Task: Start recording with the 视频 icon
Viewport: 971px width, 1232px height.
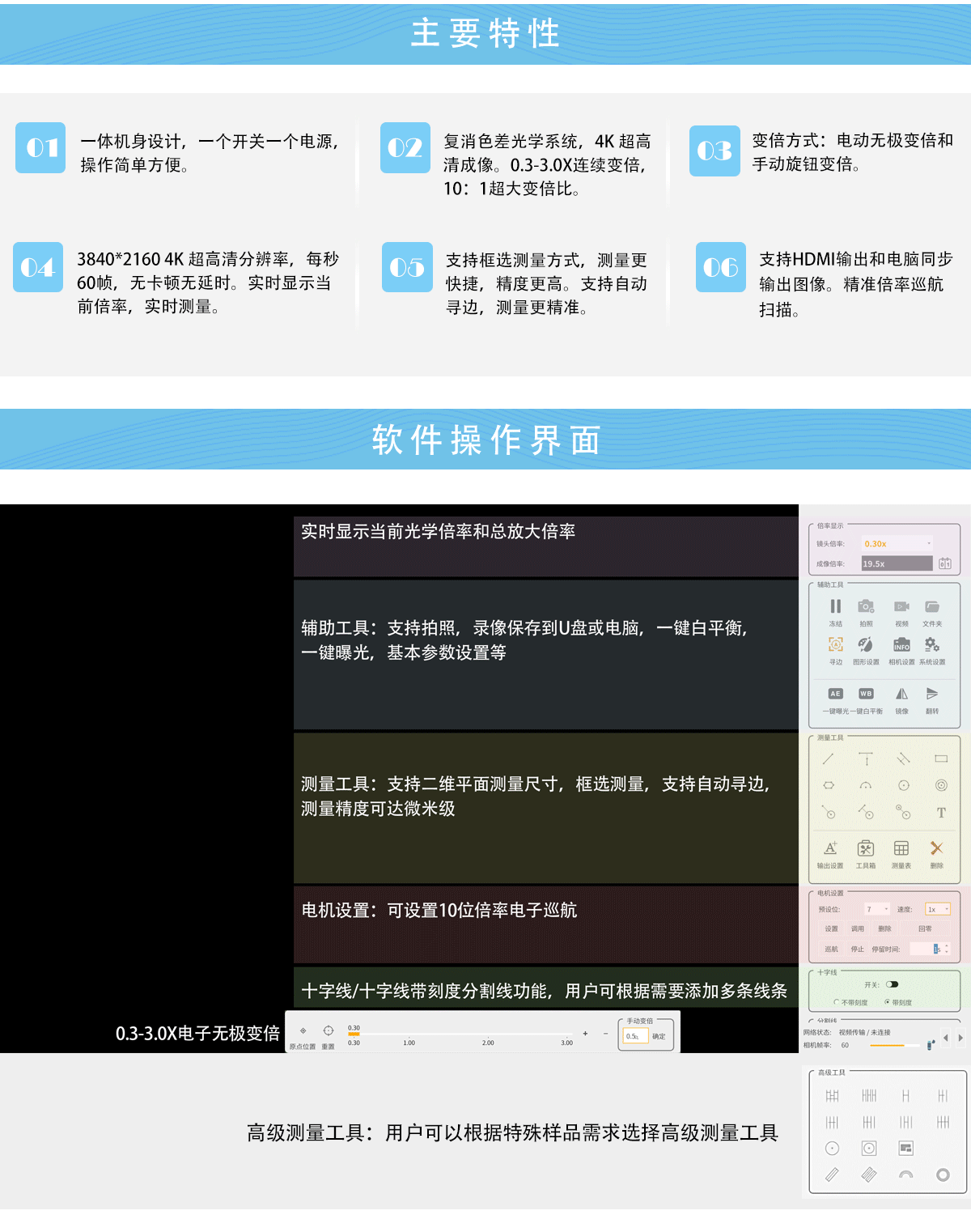Action: coord(901,606)
